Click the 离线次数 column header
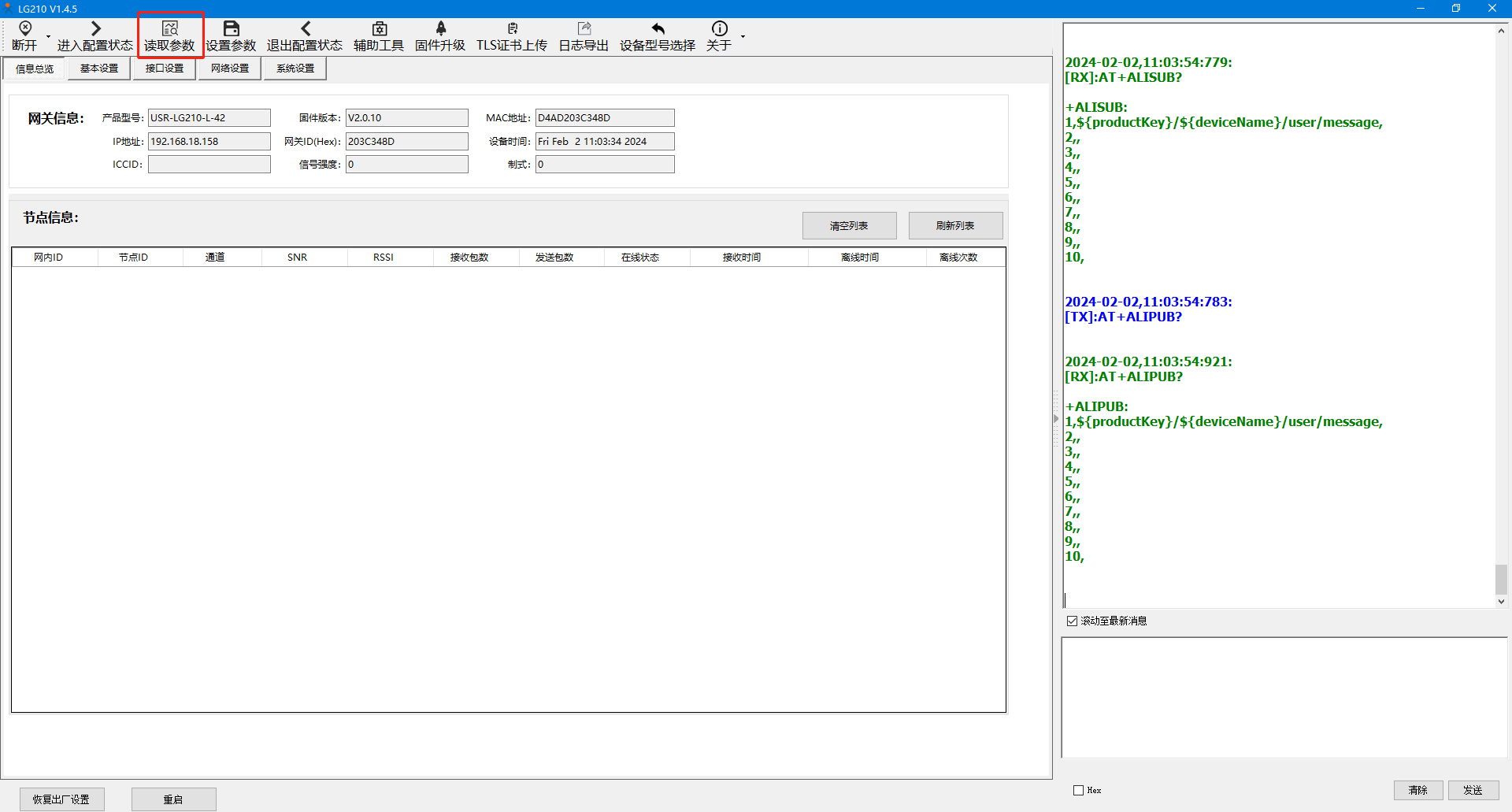Screen dimensions: 1512x812 tap(965, 258)
